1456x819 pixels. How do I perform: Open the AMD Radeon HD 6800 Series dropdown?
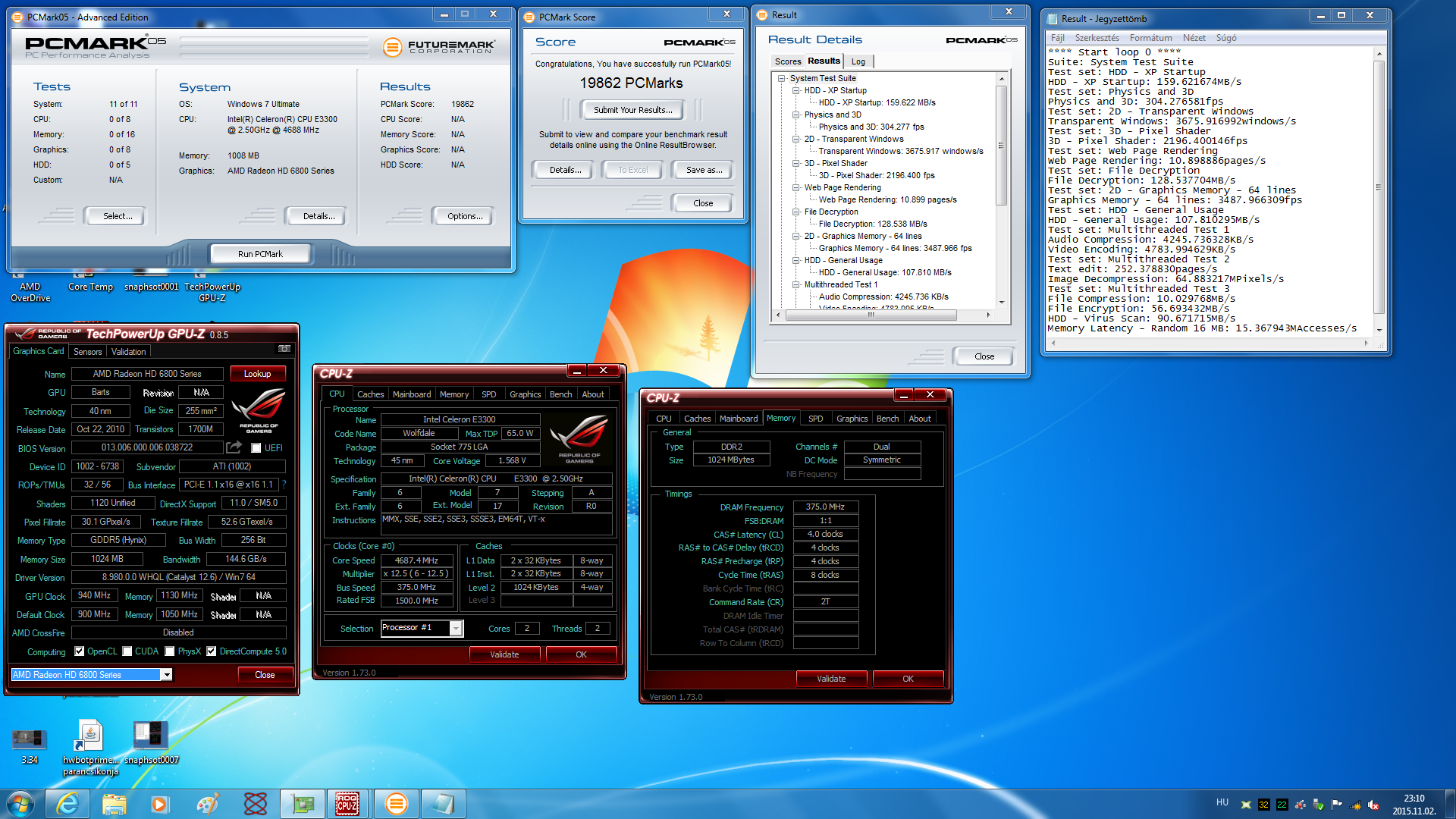click(x=166, y=675)
